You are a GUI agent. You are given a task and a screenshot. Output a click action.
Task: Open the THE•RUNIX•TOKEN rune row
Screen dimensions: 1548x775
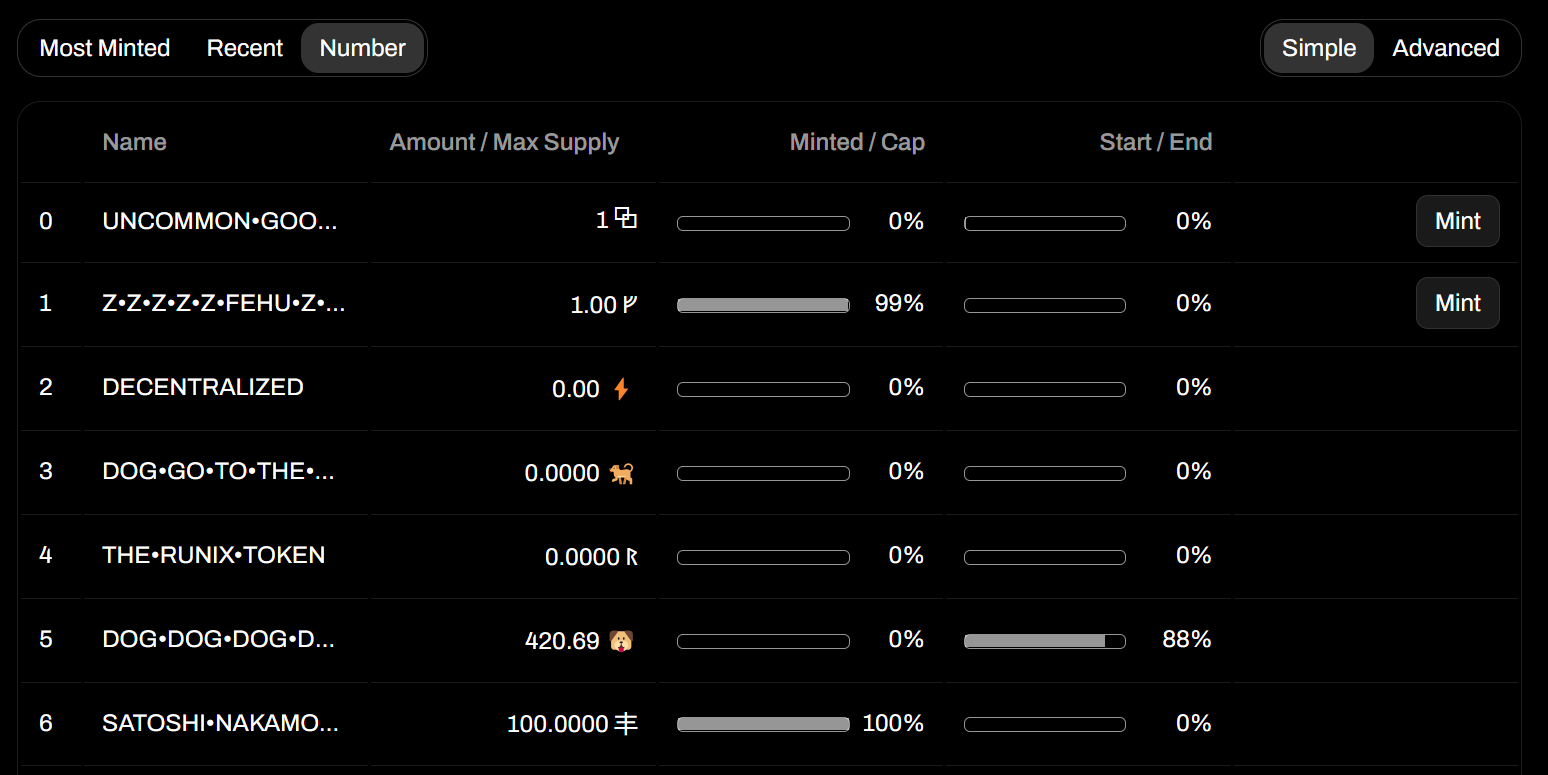point(769,556)
